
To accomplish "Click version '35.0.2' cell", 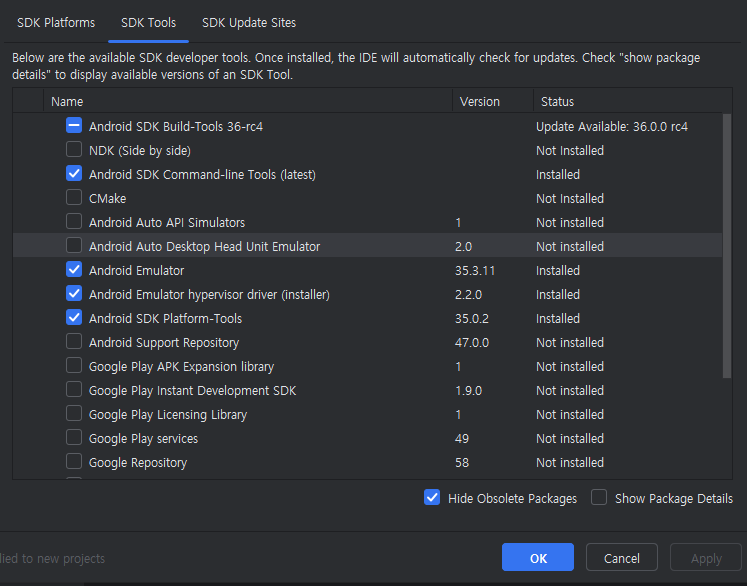I will point(472,318).
